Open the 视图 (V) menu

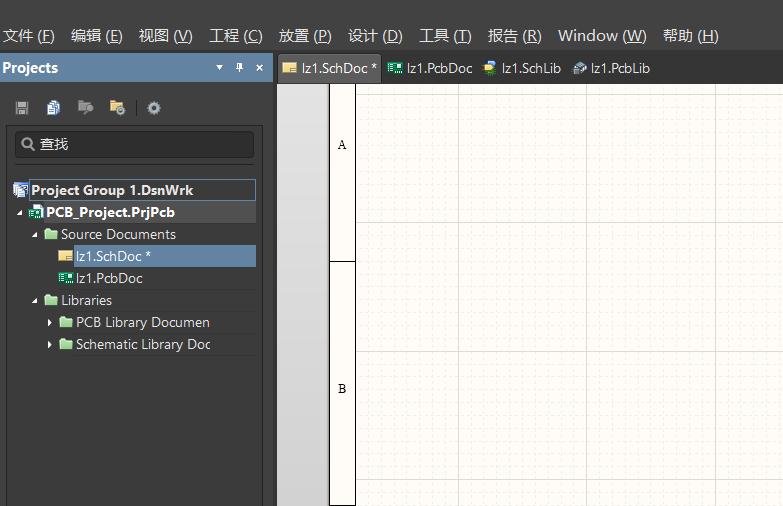tap(165, 36)
